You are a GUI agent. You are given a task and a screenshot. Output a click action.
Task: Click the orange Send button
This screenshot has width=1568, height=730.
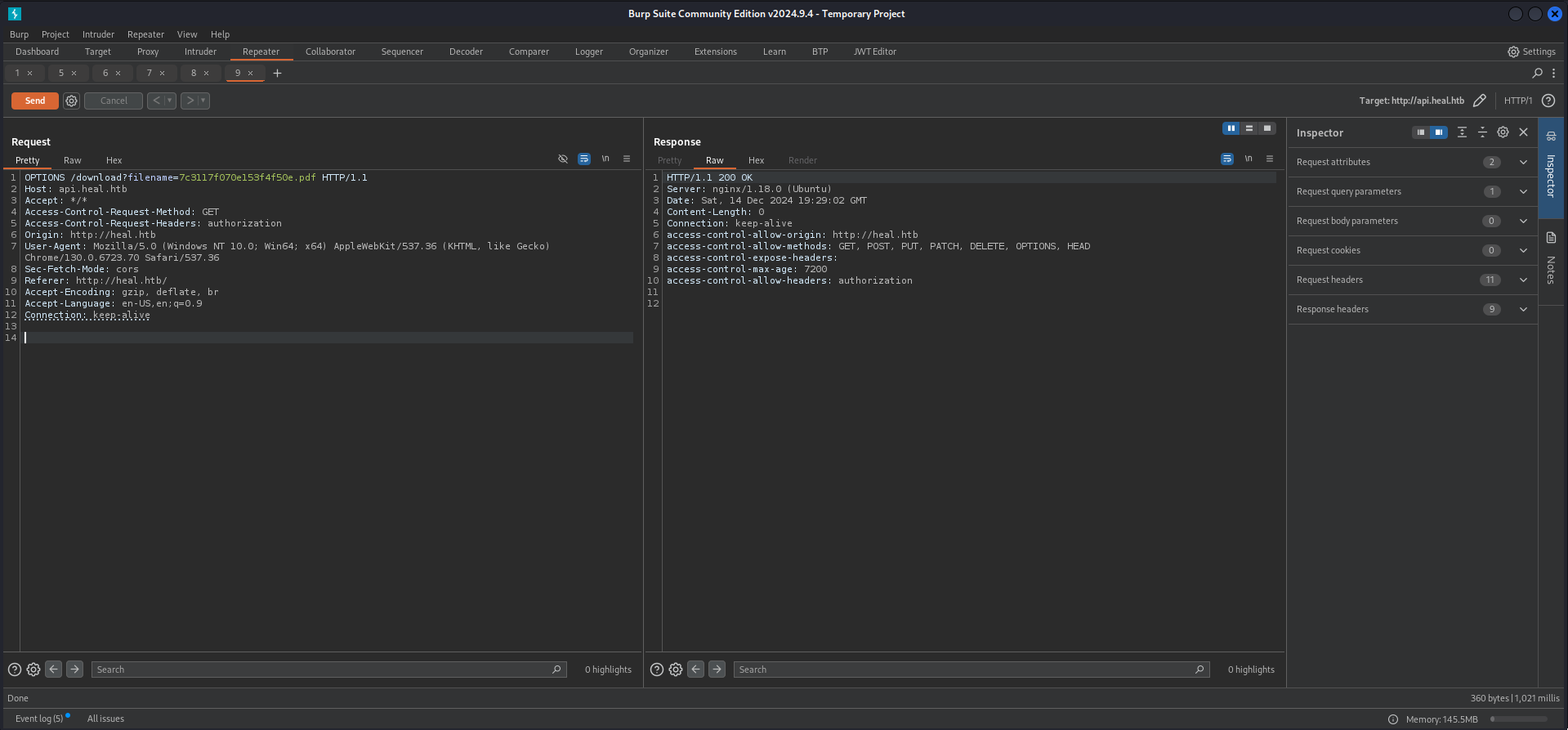(x=35, y=101)
